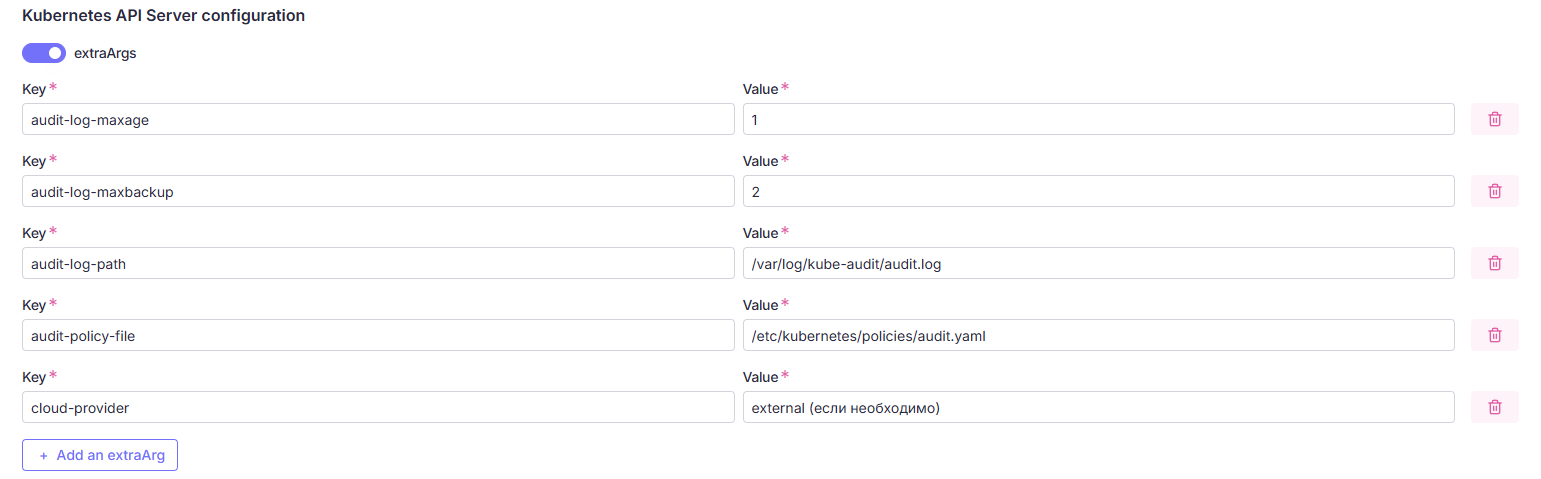Select the audit-policy-file key input
The height and width of the screenshot is (479, 1541).
pyautogui.click(x=378, y=335)
